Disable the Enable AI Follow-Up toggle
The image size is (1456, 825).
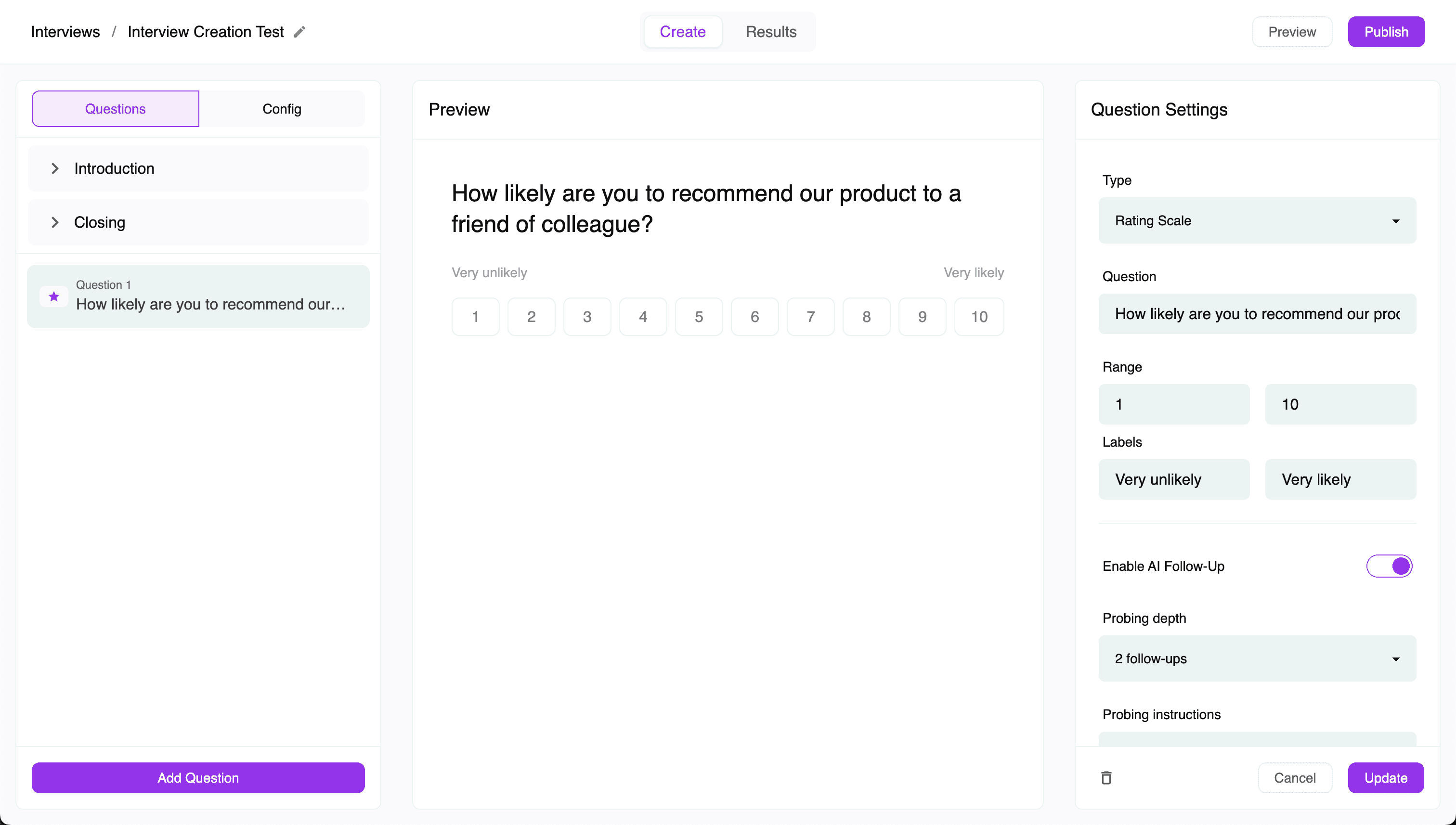click(x=1389, y=566)
